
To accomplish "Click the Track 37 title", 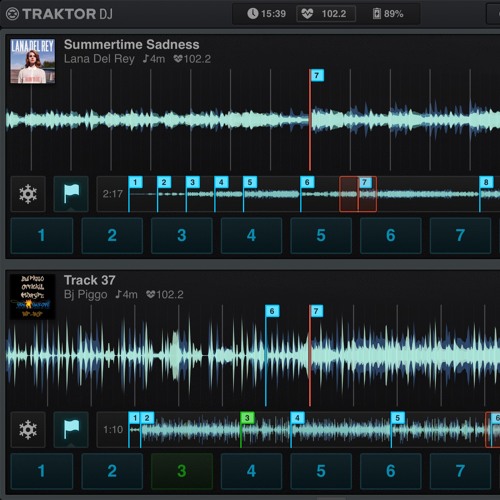I will [90, 280].
